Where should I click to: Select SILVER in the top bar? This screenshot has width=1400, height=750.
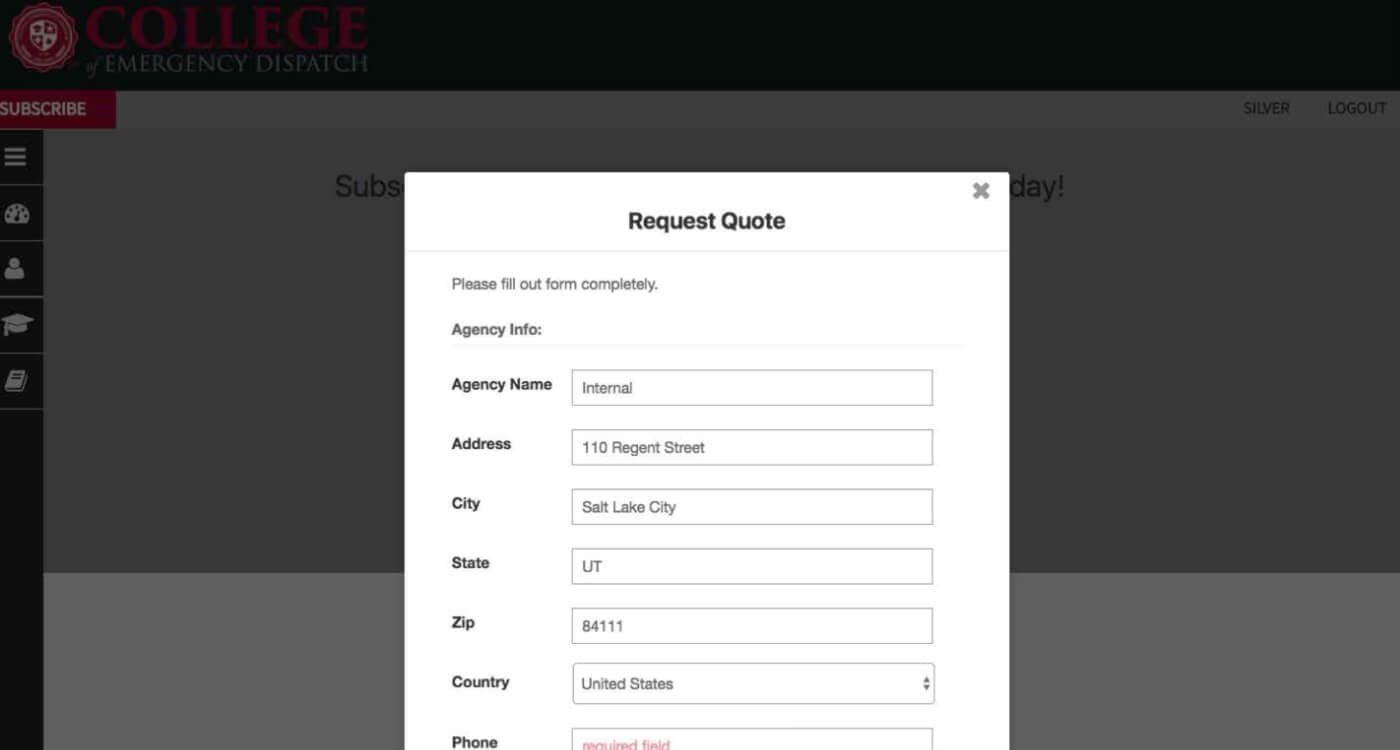coord(1266,108)
